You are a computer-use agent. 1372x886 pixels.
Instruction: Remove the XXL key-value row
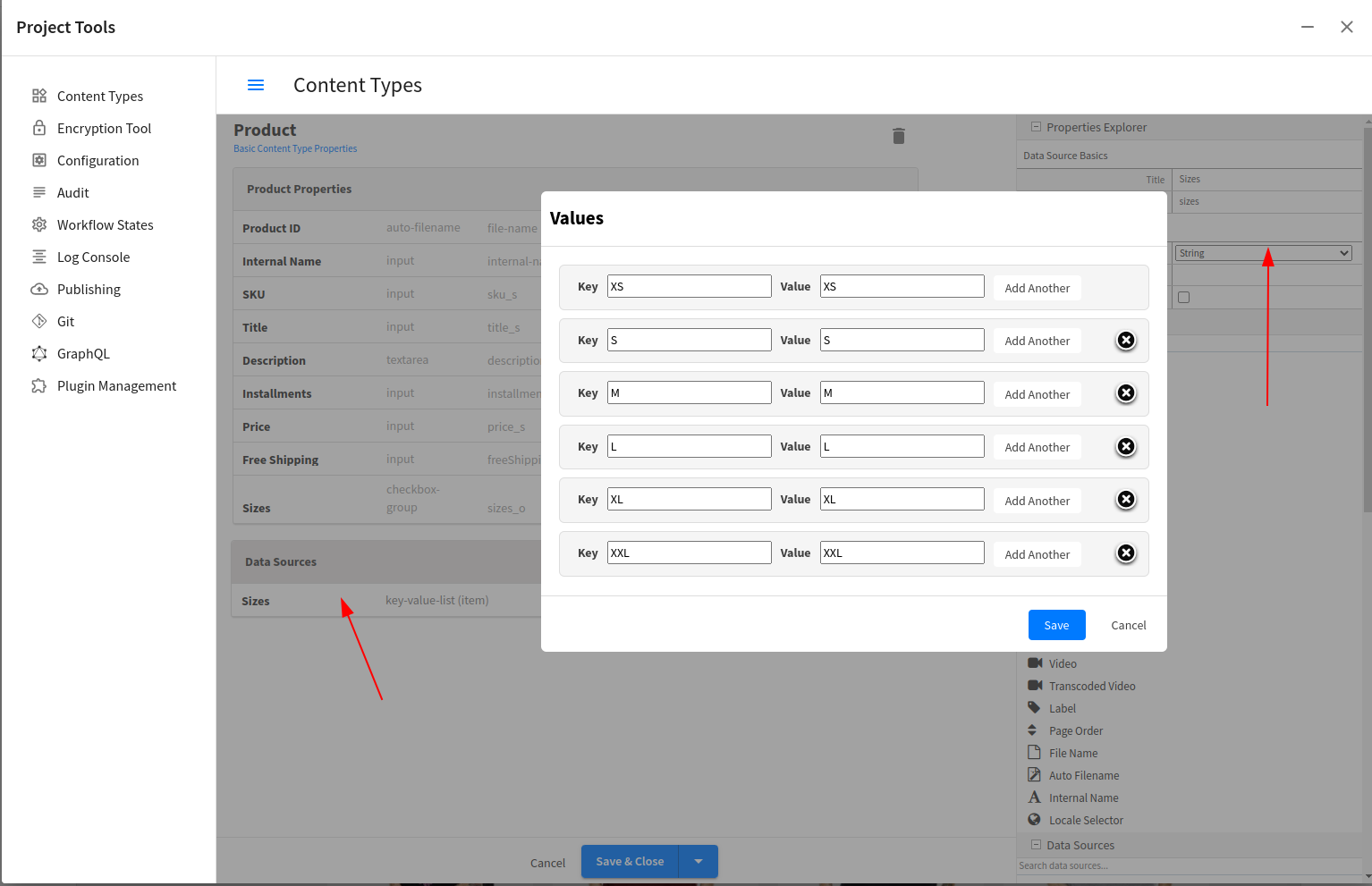point(1126,553)
